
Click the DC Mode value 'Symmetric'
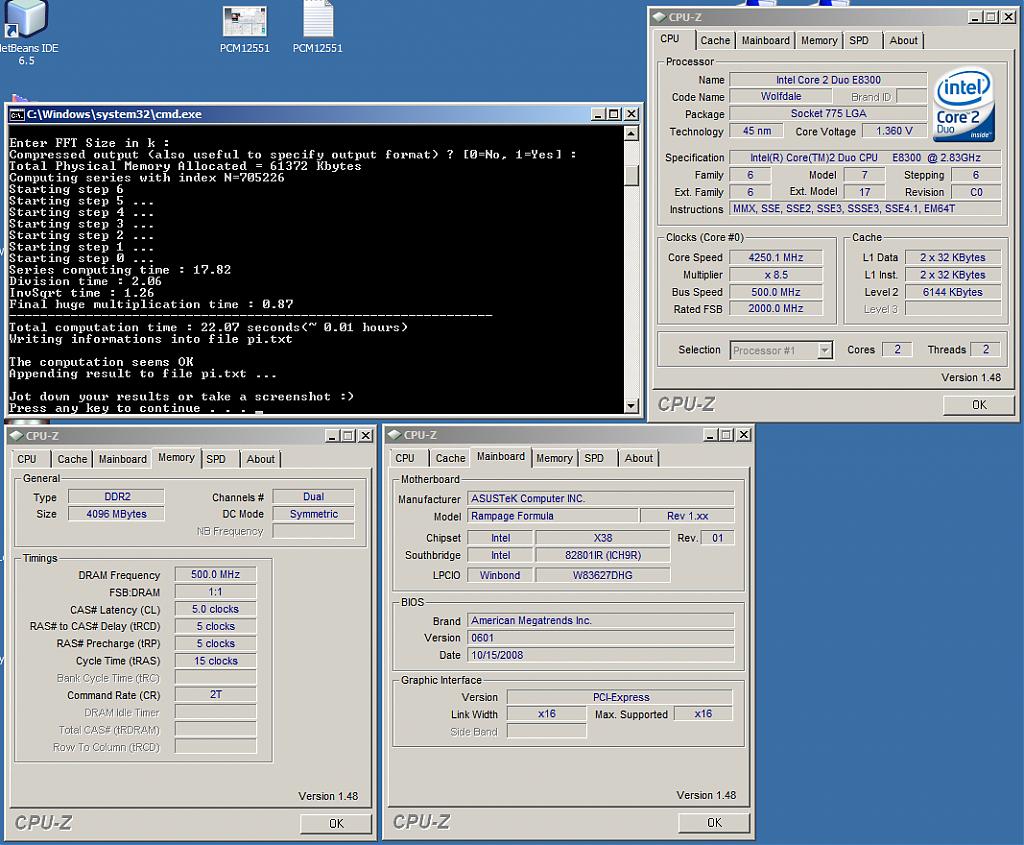pos(313,515)
